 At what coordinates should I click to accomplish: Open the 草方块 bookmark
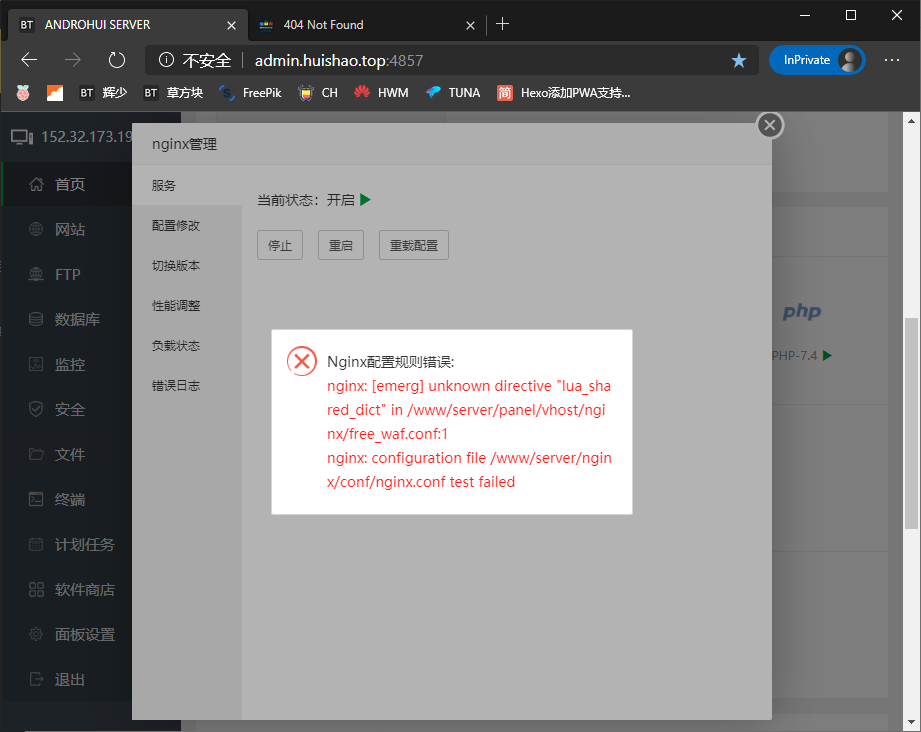click(x=173, y=93)
